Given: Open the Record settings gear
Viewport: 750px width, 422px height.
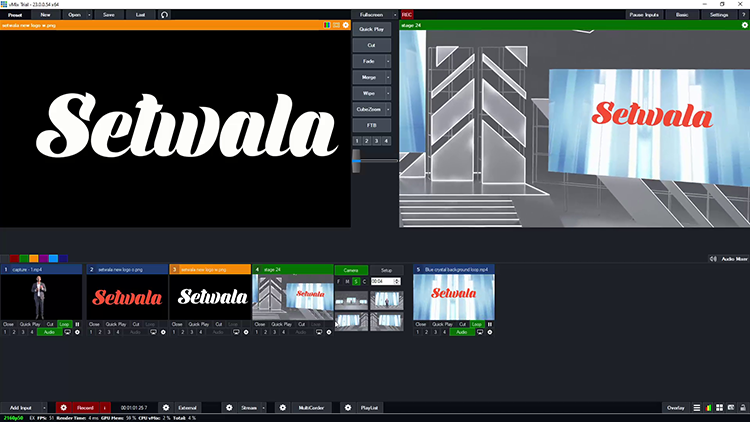Looking at the screenshot, I should (x=63, y=408).
